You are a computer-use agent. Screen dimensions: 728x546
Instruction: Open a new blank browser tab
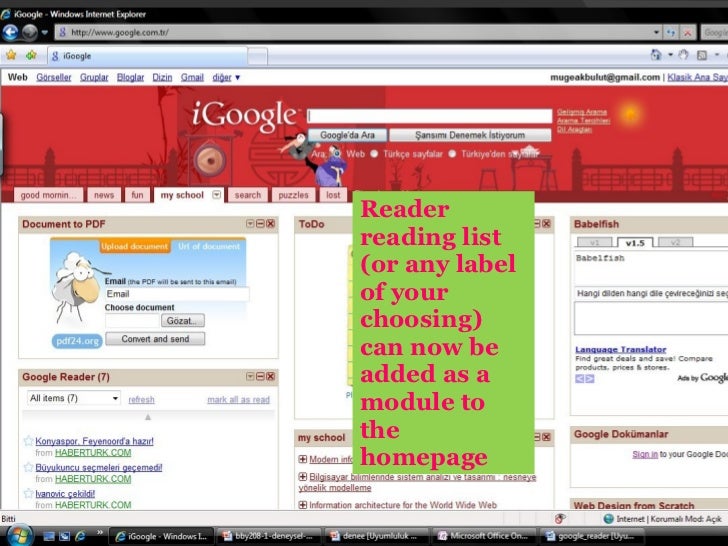tap(257, 57)
